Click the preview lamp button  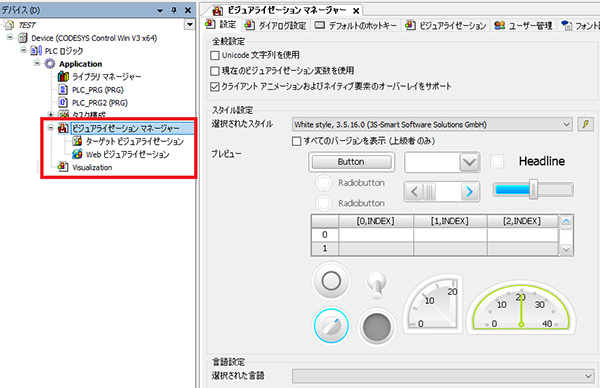(x=377, y=327)
